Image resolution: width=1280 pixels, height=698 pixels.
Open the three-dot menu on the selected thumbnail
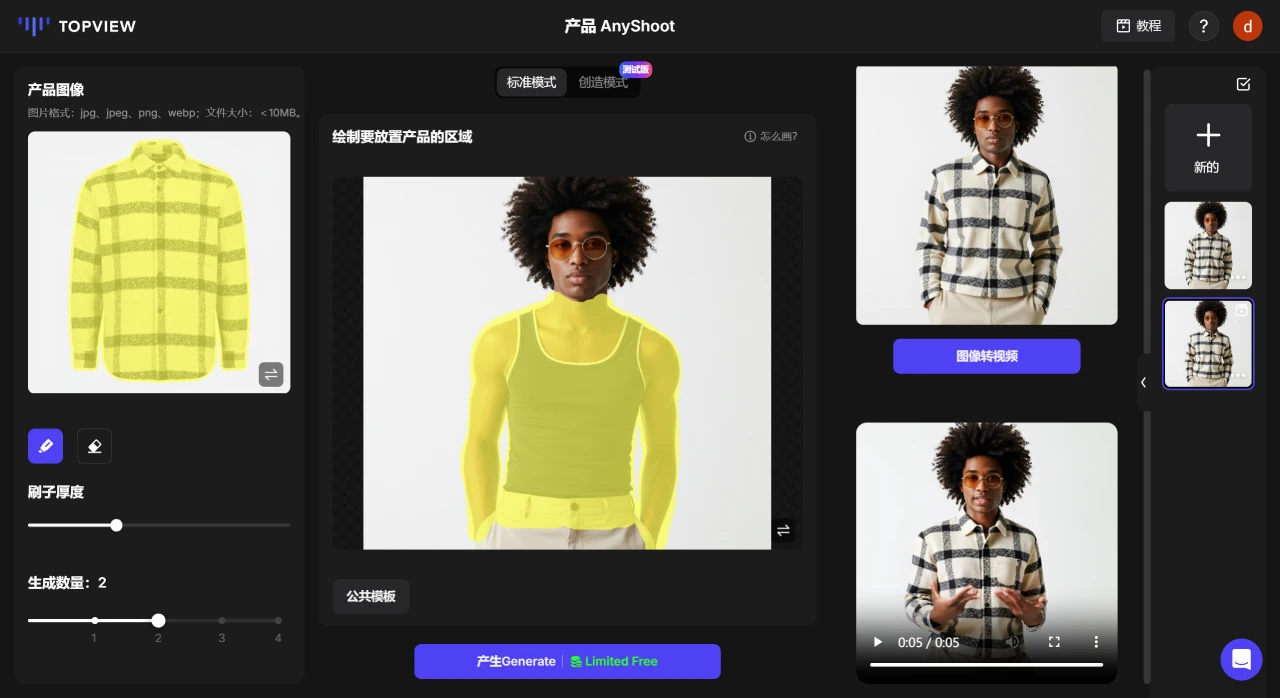(x=1238, y=375)
